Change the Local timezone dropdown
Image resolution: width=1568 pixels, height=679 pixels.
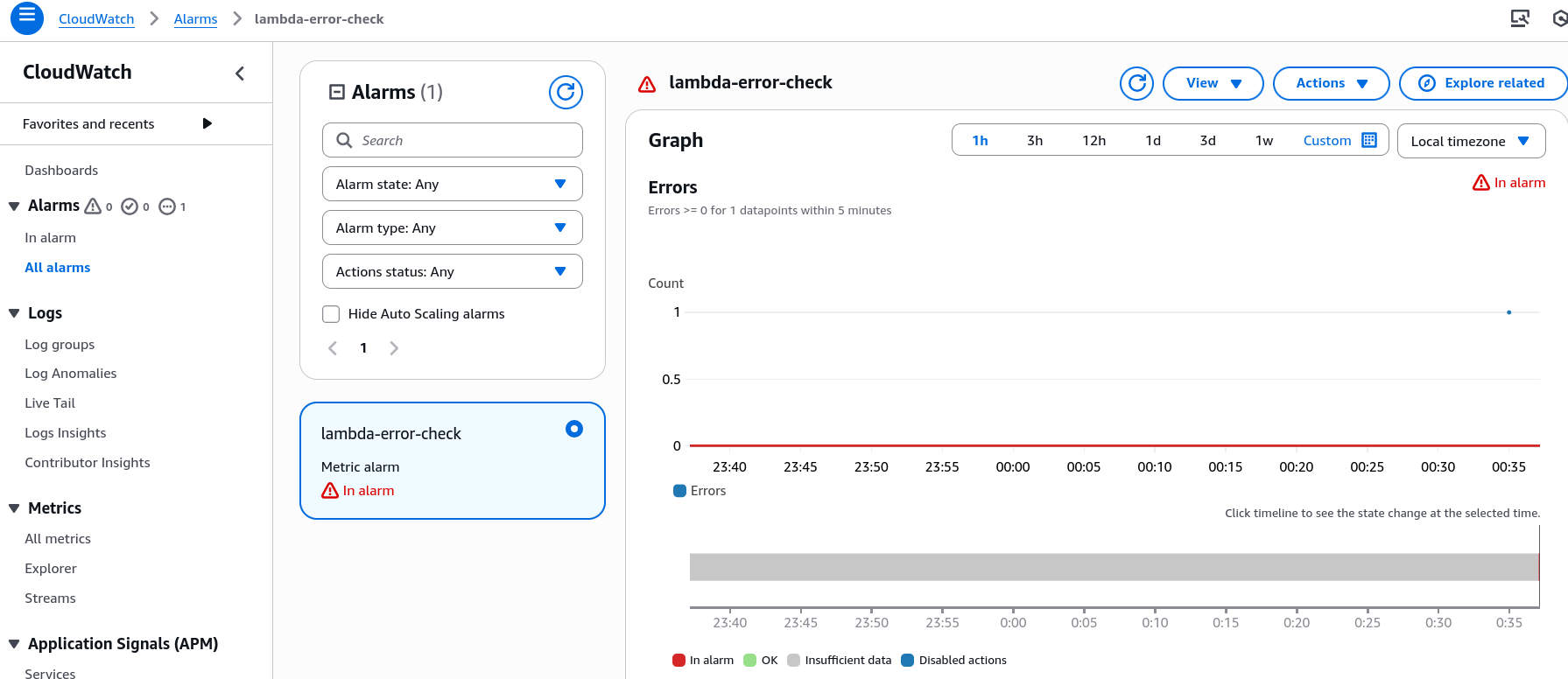[1472, 141]
